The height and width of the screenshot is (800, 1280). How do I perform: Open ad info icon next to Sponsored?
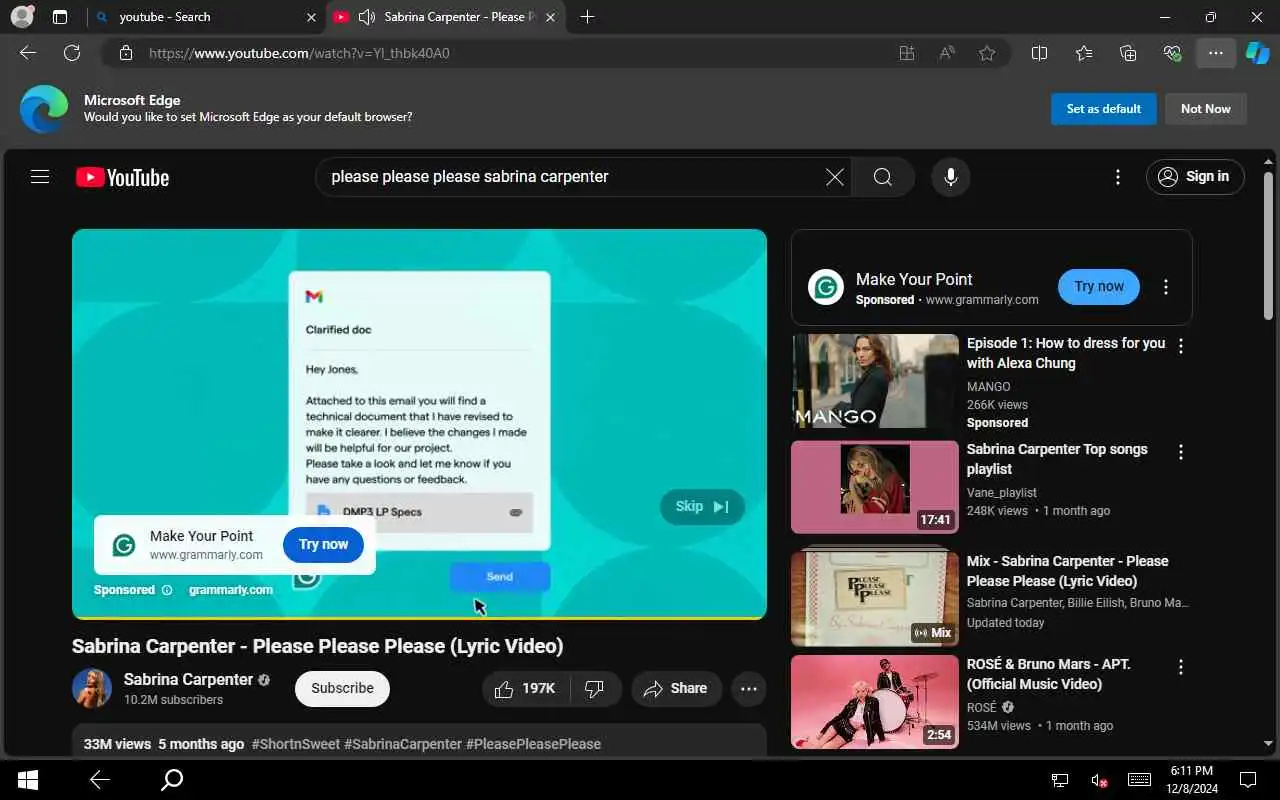point(167,590)
